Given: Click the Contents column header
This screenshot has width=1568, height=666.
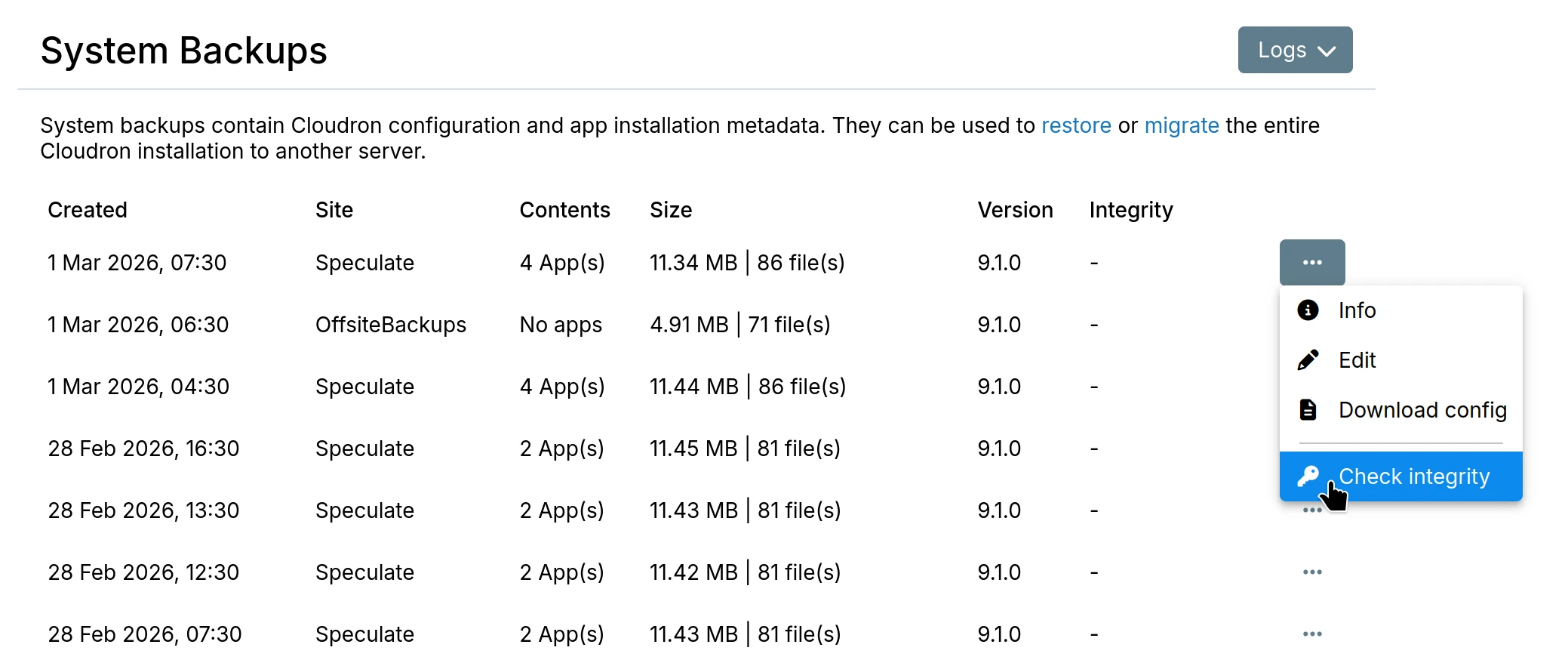Looking at the screenshot, I should coord(564,210).
